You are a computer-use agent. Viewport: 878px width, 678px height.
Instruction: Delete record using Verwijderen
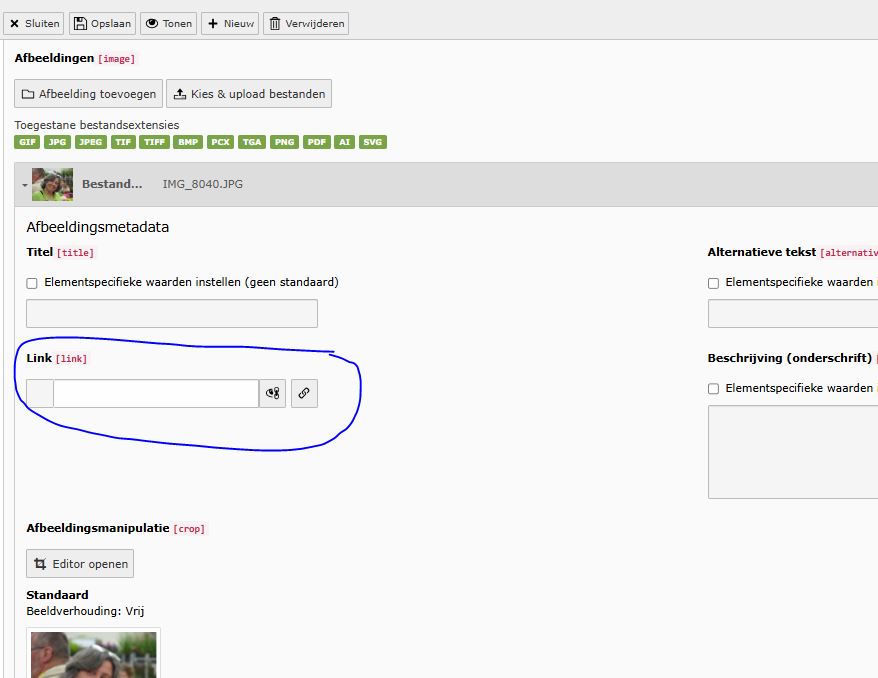[x=306, y=23]
